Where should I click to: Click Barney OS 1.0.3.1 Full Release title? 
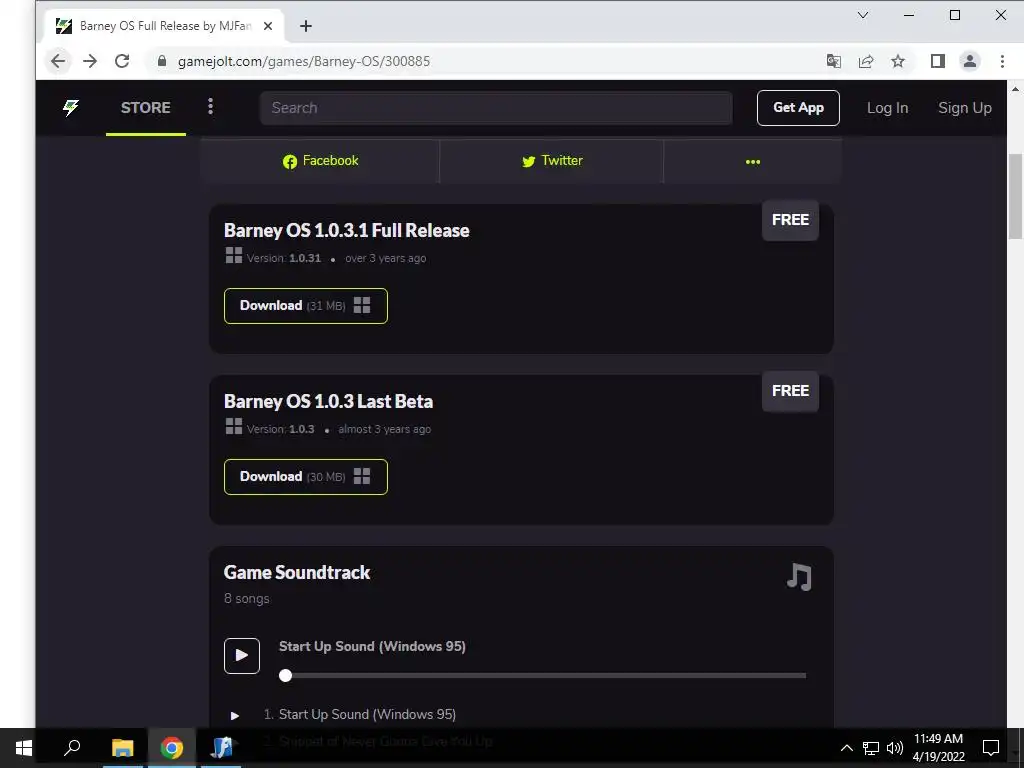[347, 231]
